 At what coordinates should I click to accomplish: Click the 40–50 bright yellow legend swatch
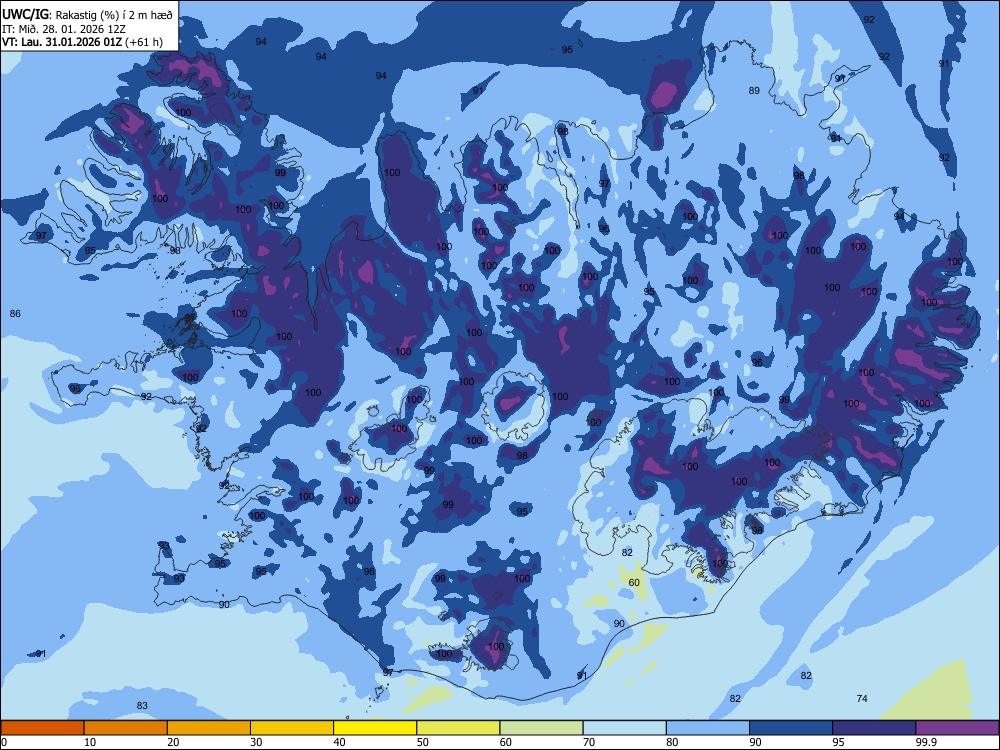(375, 728)
